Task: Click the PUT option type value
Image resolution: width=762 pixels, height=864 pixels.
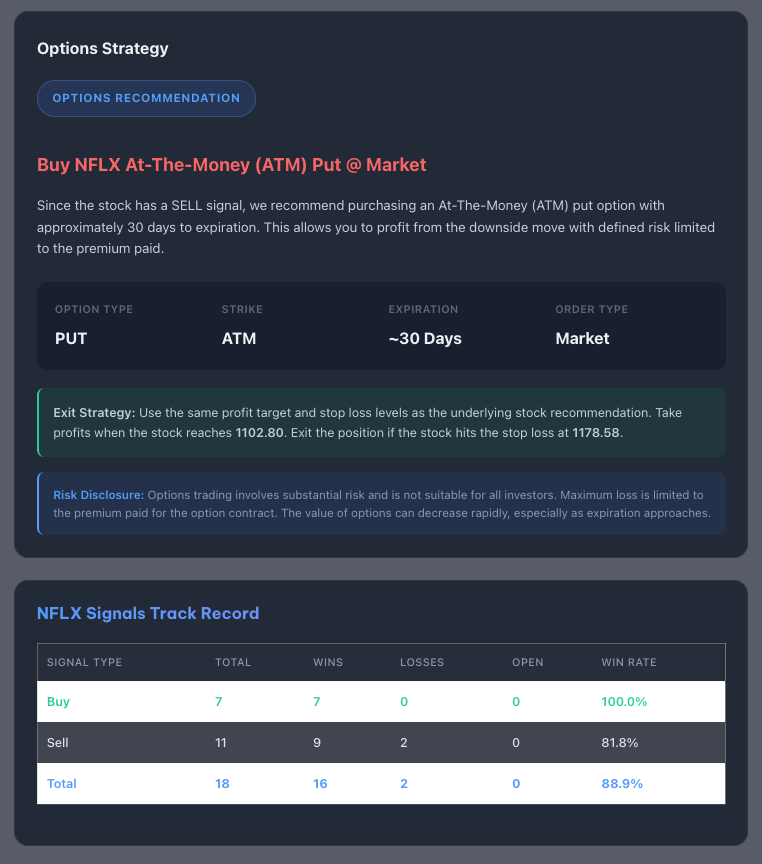Action: click(71, 338)
